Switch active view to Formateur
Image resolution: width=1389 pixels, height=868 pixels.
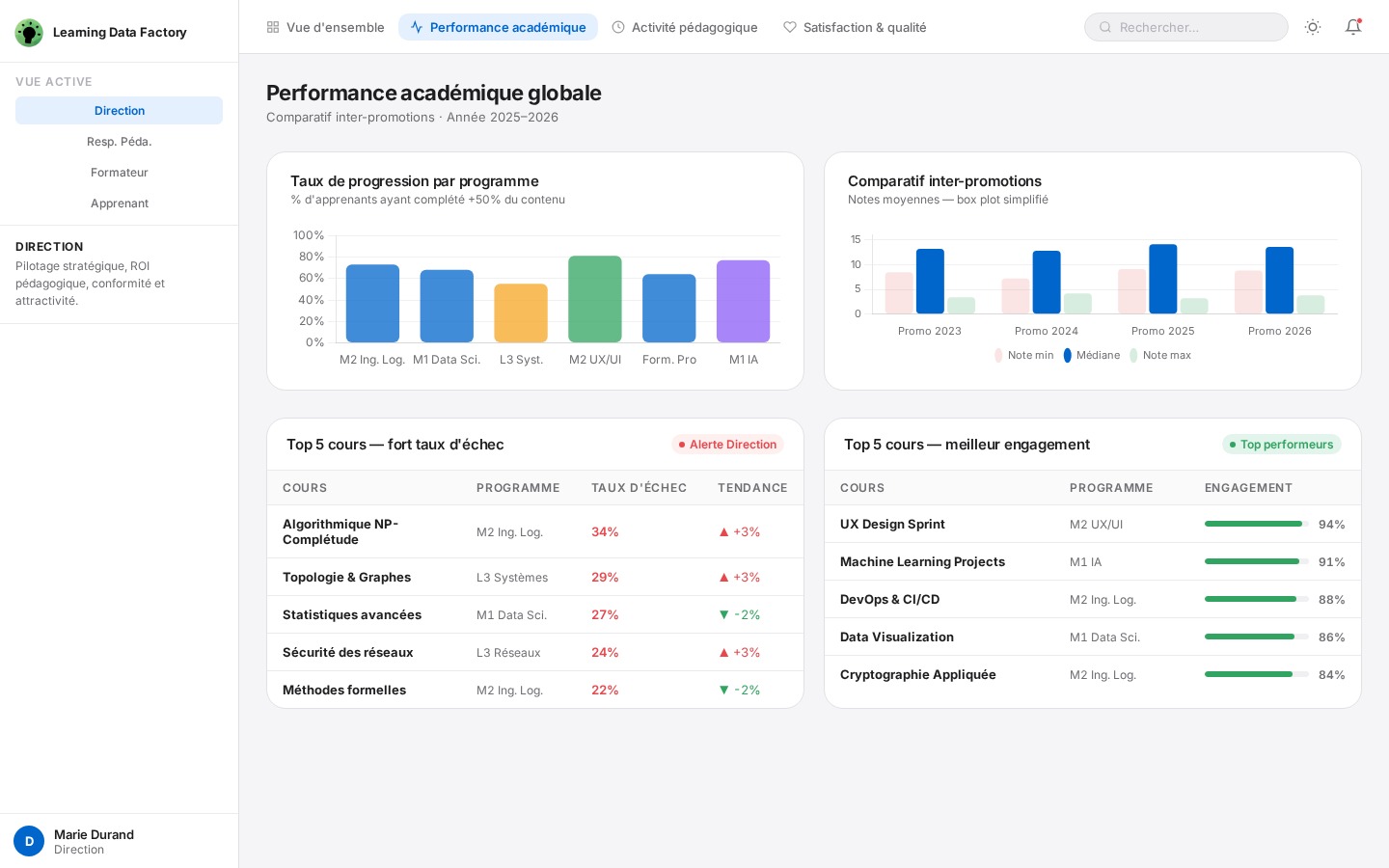tap(119, 173)
